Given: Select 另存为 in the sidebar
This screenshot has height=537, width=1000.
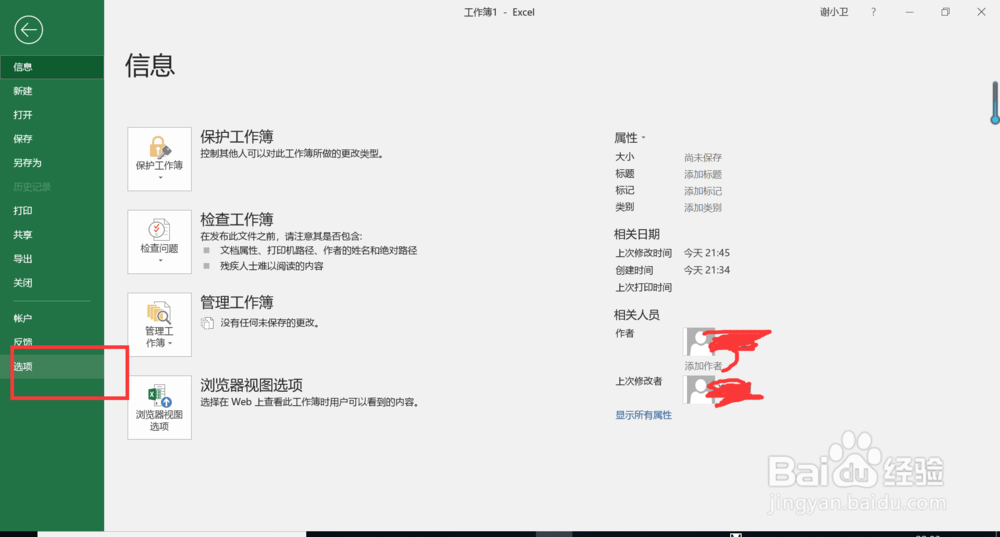Looking at the screenshot, I should 52,163.
